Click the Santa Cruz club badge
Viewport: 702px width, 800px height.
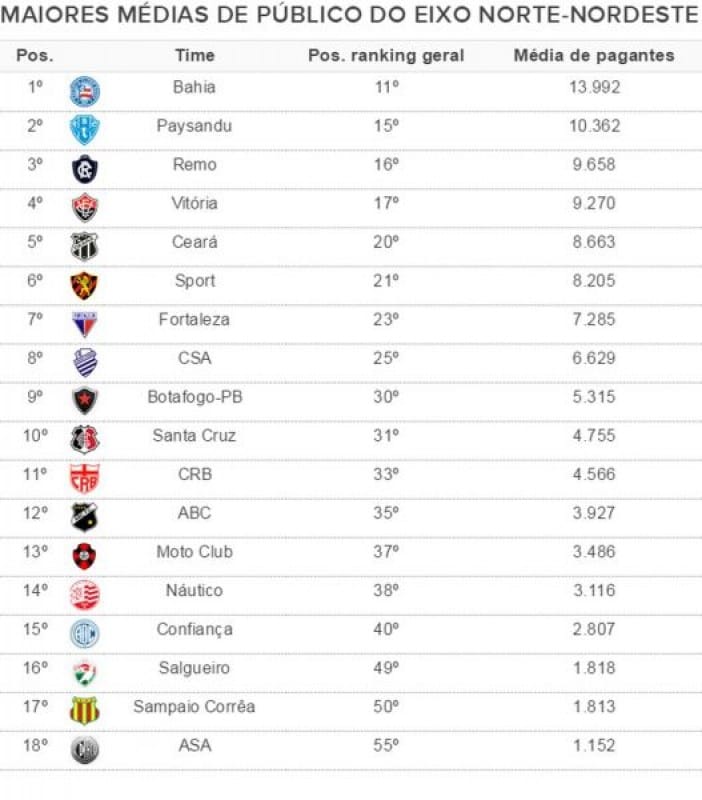pos(84,439)
